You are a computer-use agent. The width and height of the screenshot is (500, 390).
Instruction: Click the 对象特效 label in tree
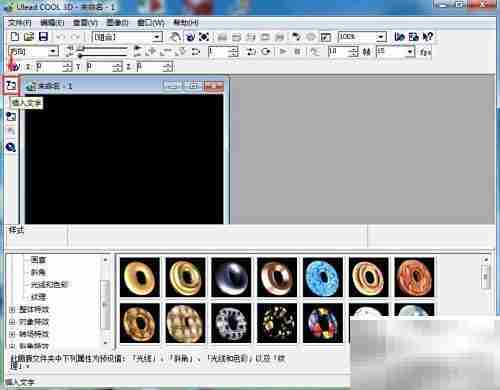34,322
